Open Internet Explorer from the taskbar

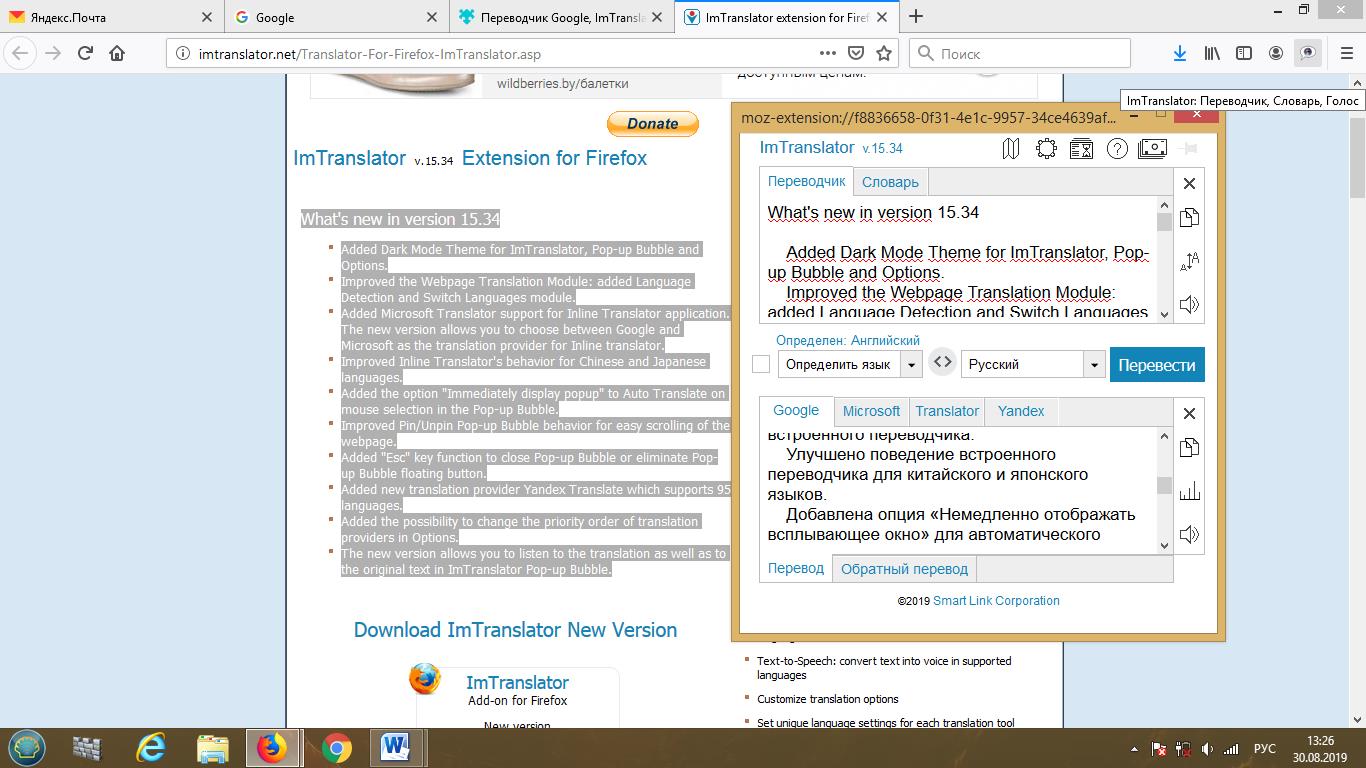coord(151,747)
